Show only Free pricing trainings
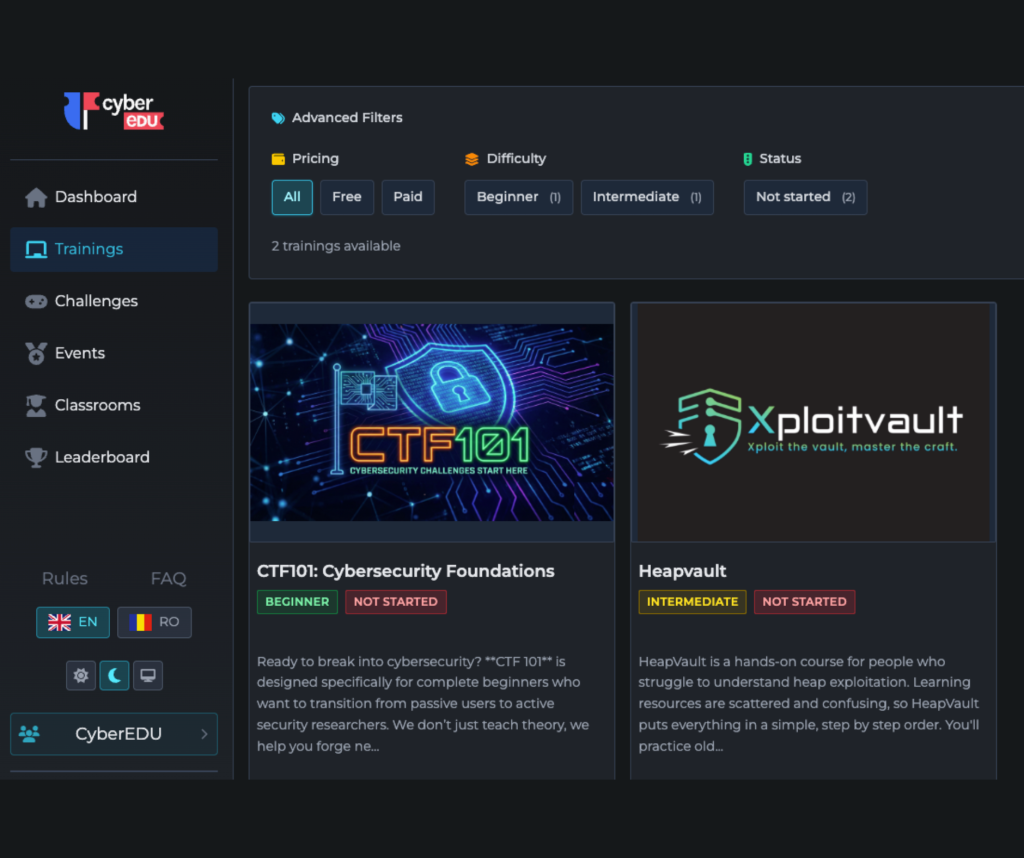The height and width of the screenshot is (858, 1024). coord(346,197)
